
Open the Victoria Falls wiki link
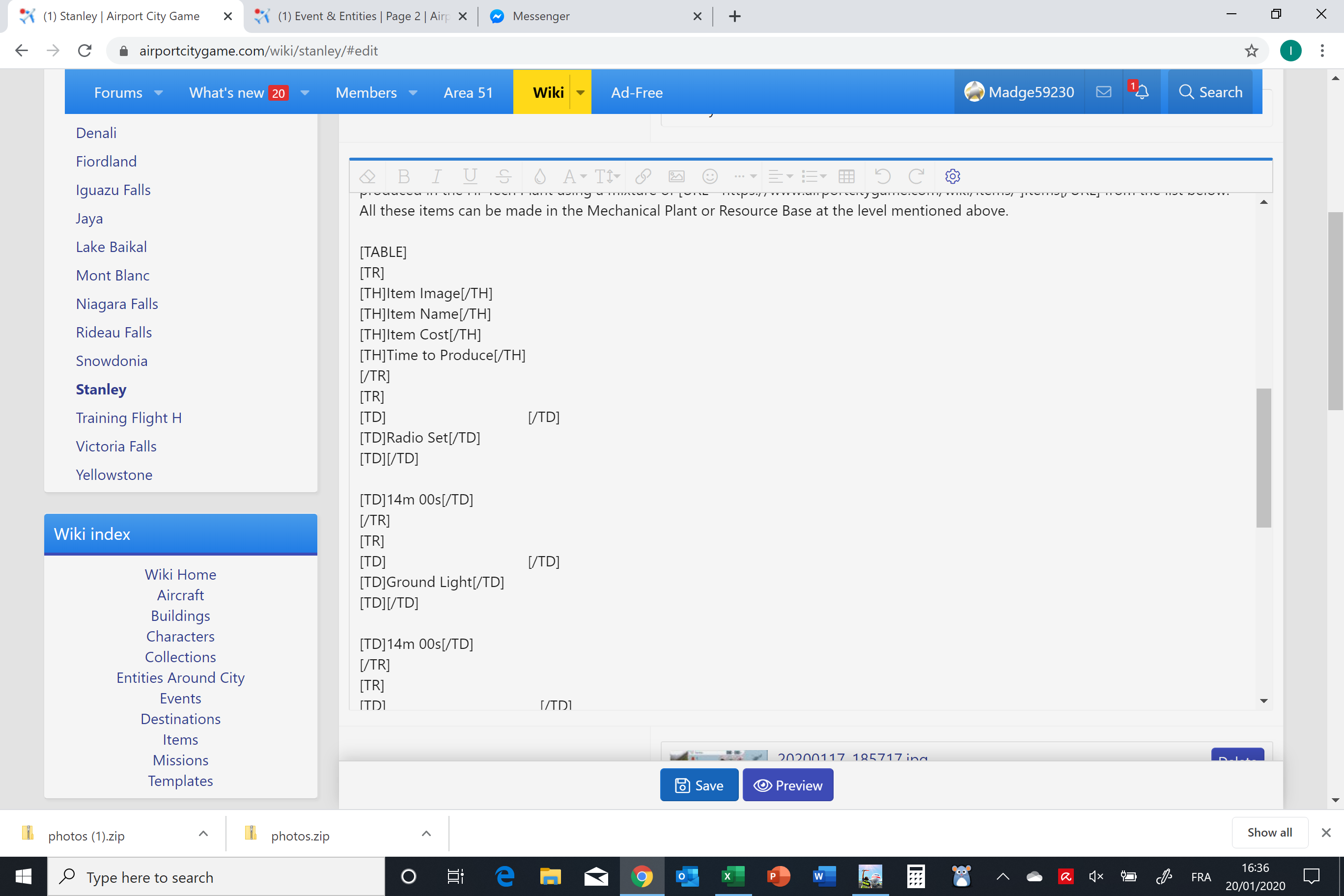tap(116, 447)
